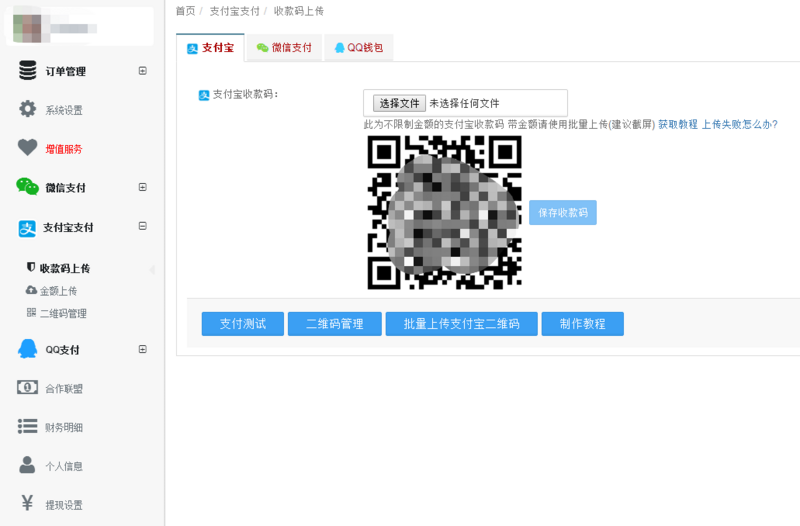The width and height of the screenshot is (800, 526).
Task: Expand the 微信支付 sidebar menu plus toggle
Action: (x=143, y=187)
